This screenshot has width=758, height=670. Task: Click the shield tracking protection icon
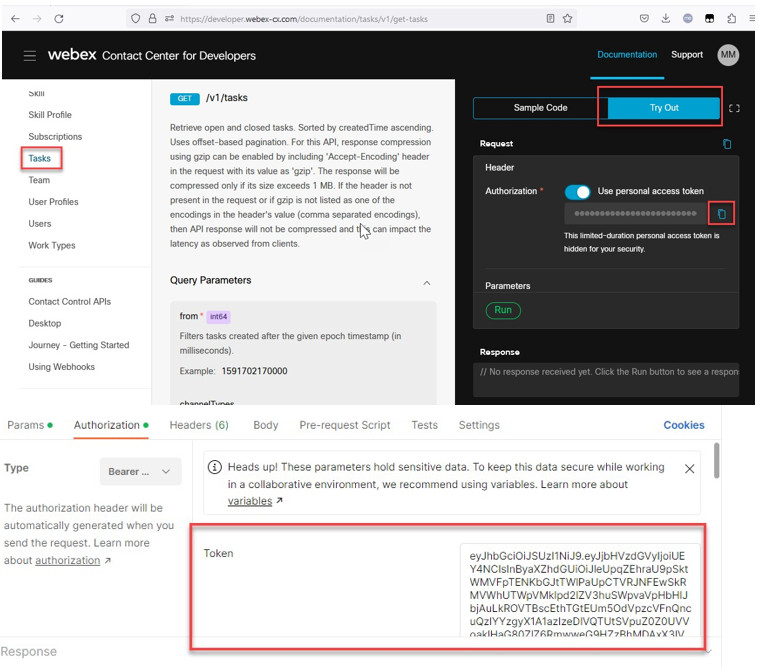pos(135,19)
